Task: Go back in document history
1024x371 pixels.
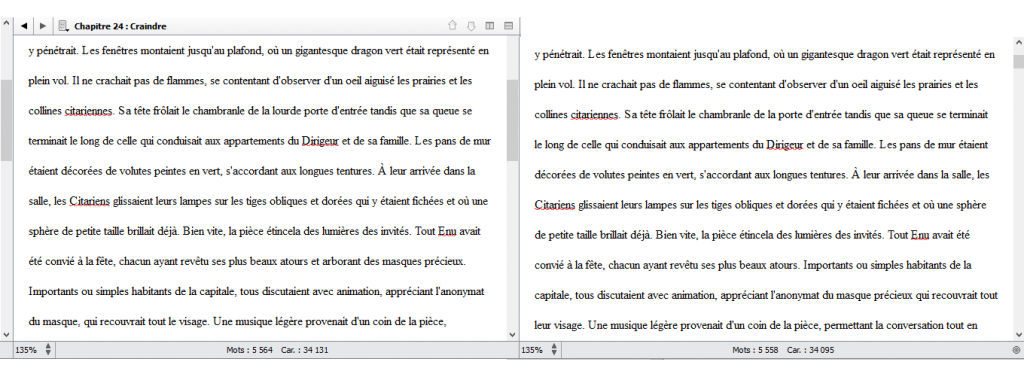Action: point(24,26)
